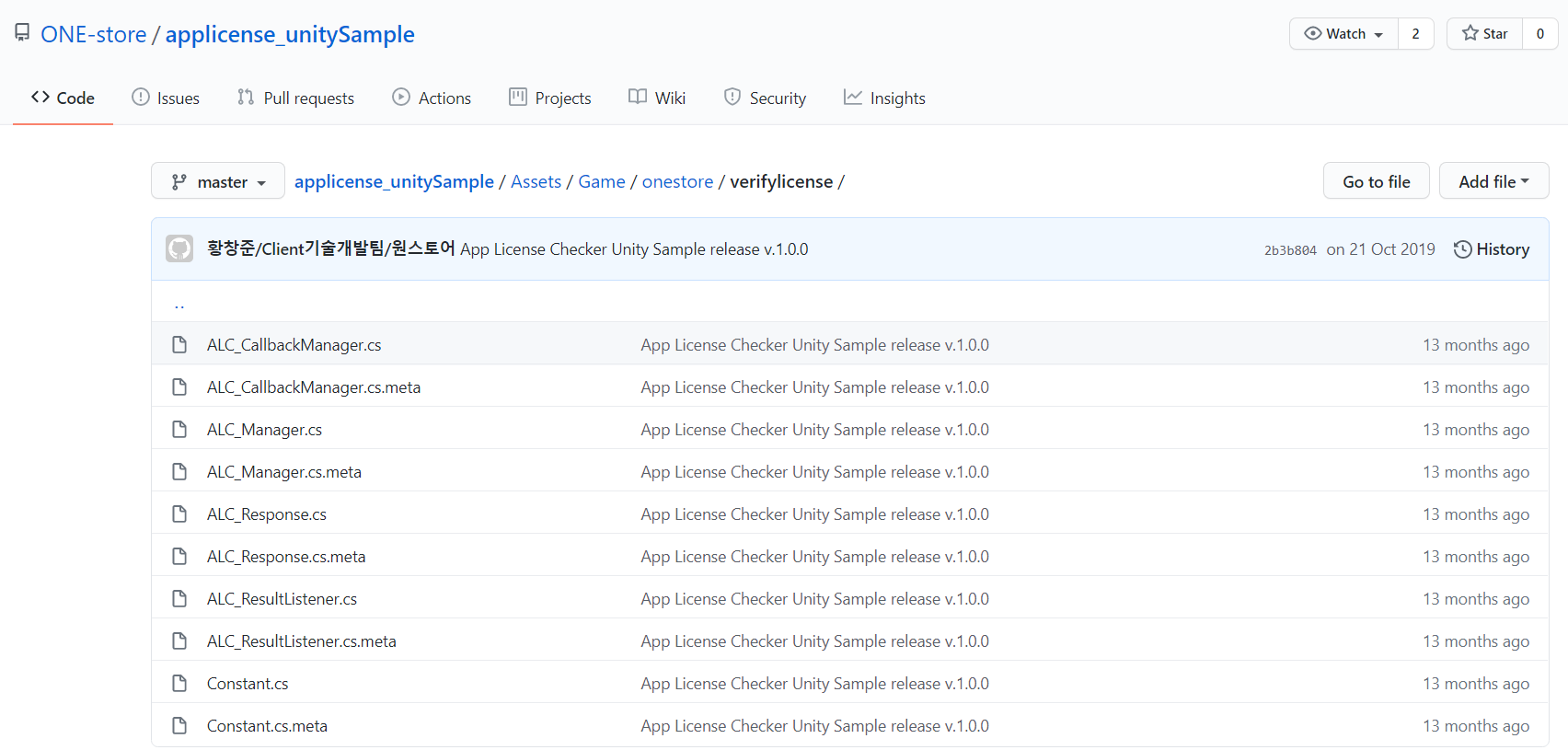Click the file icon for ALC_Manager.cs.meta
1568x750 pixels.
click(179, 472)
